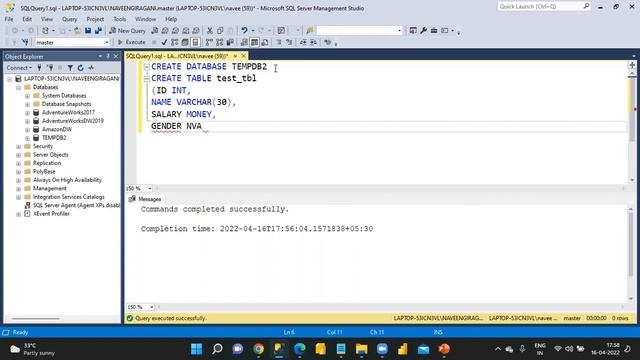This screenshot has width=640, height=360.
Task: Expand the Security folder
Action: (x=18, y=147)
